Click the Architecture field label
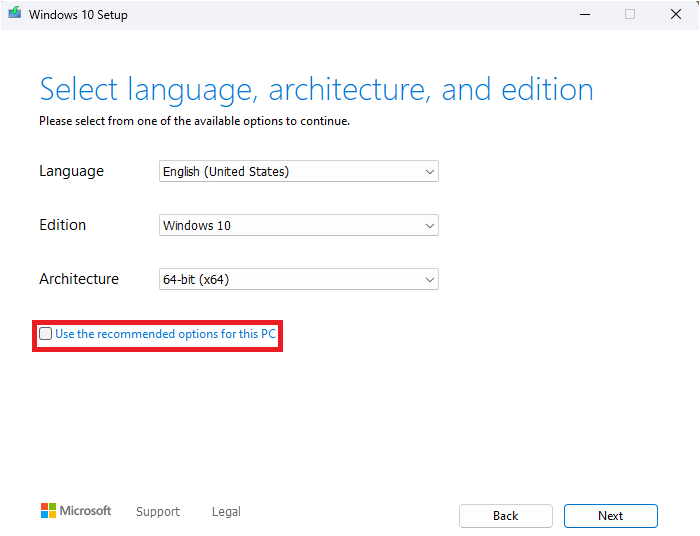Image resolution: width=700 pixels, height=536 pixels. pyautogui.click(x=79, y=279)
